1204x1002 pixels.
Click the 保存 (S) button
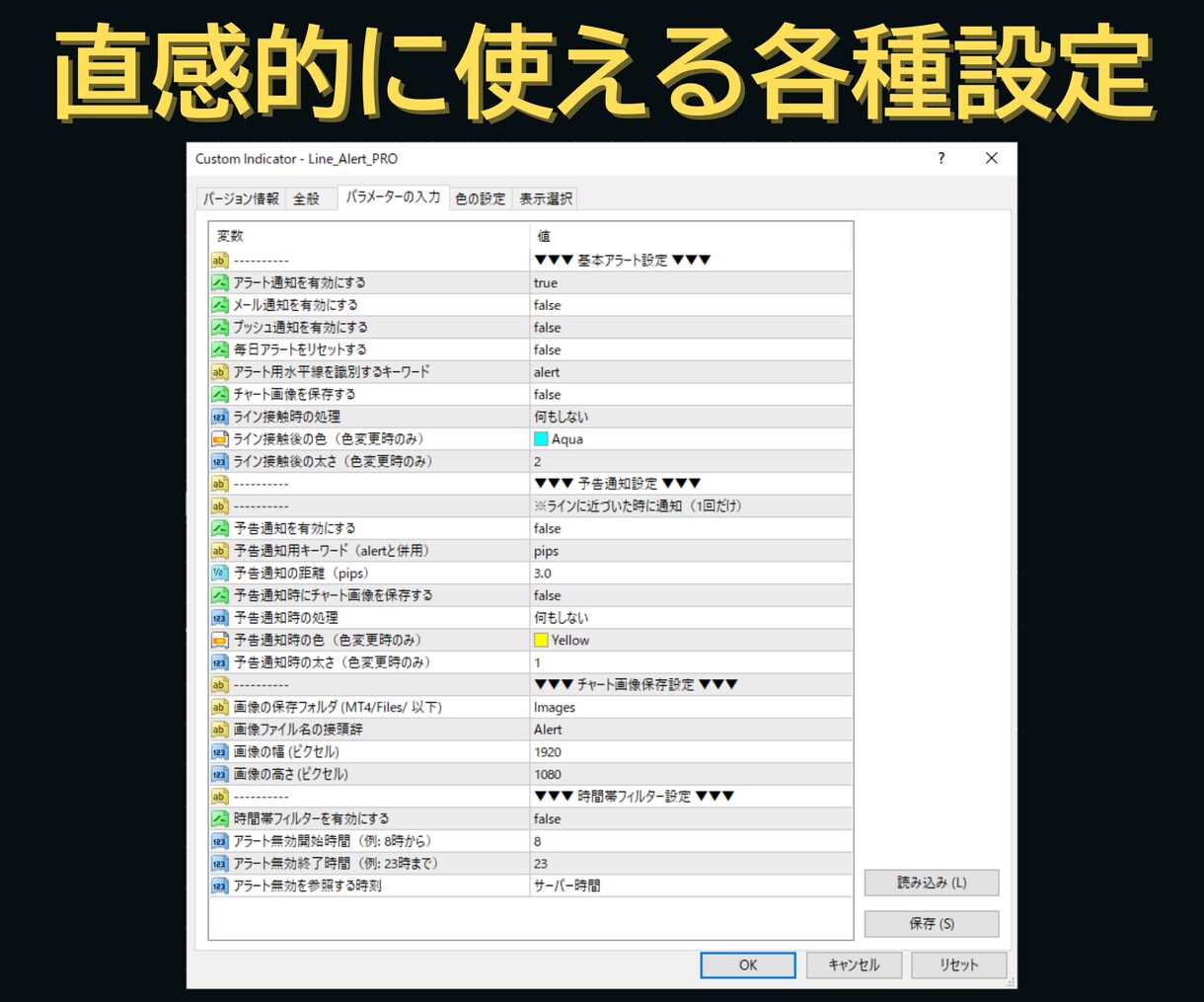tap(932, 924)
